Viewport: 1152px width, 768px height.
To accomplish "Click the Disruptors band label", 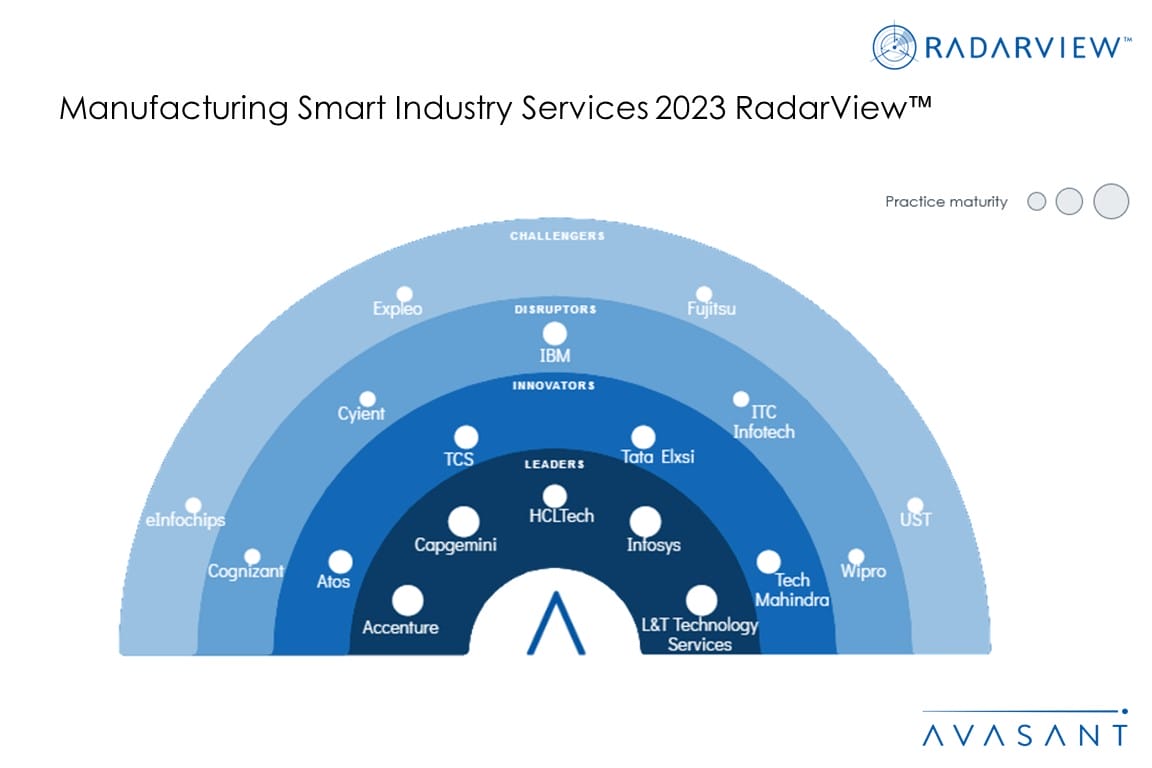I will coord(556,309).
